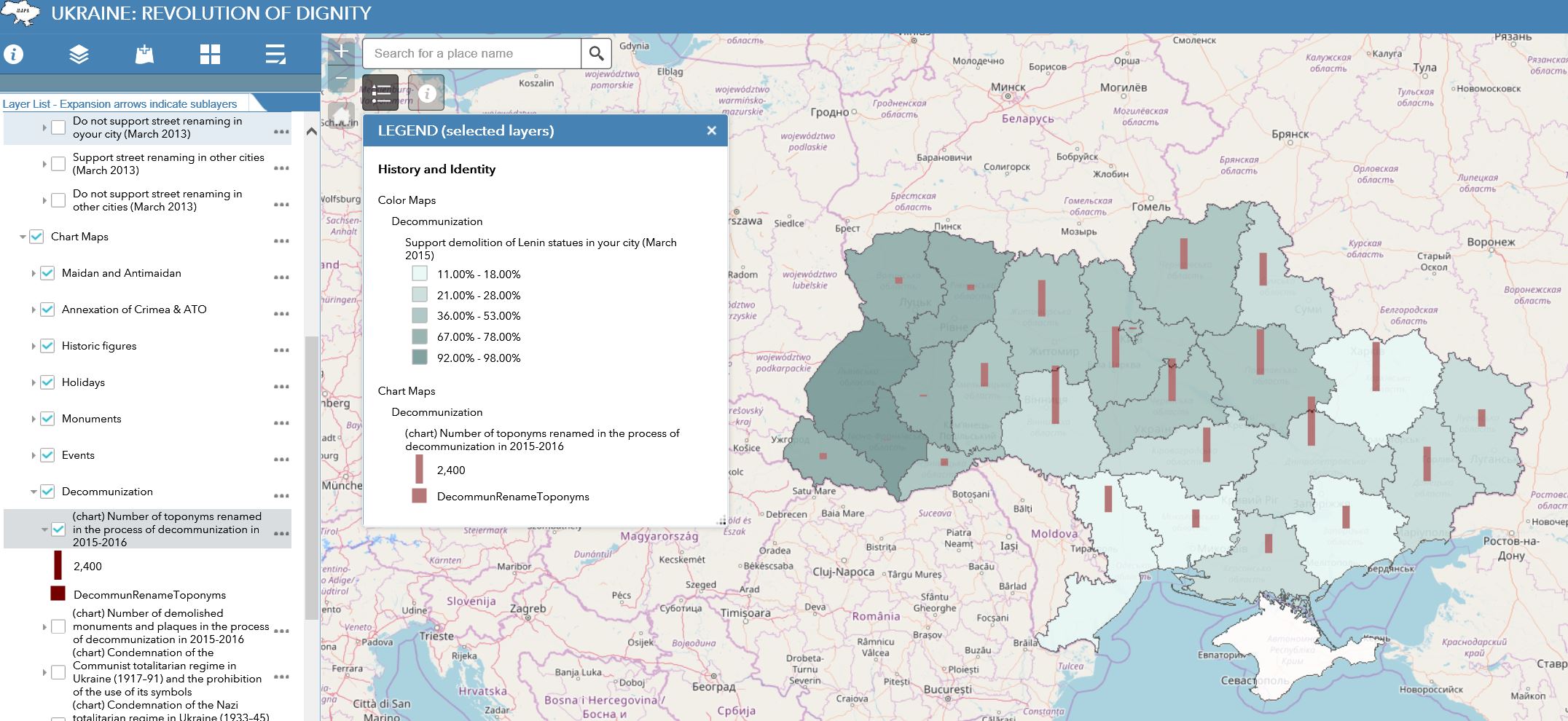Click the legend panel resize handle
Screen dimensions: 1568x721
[x=722, y=521]
